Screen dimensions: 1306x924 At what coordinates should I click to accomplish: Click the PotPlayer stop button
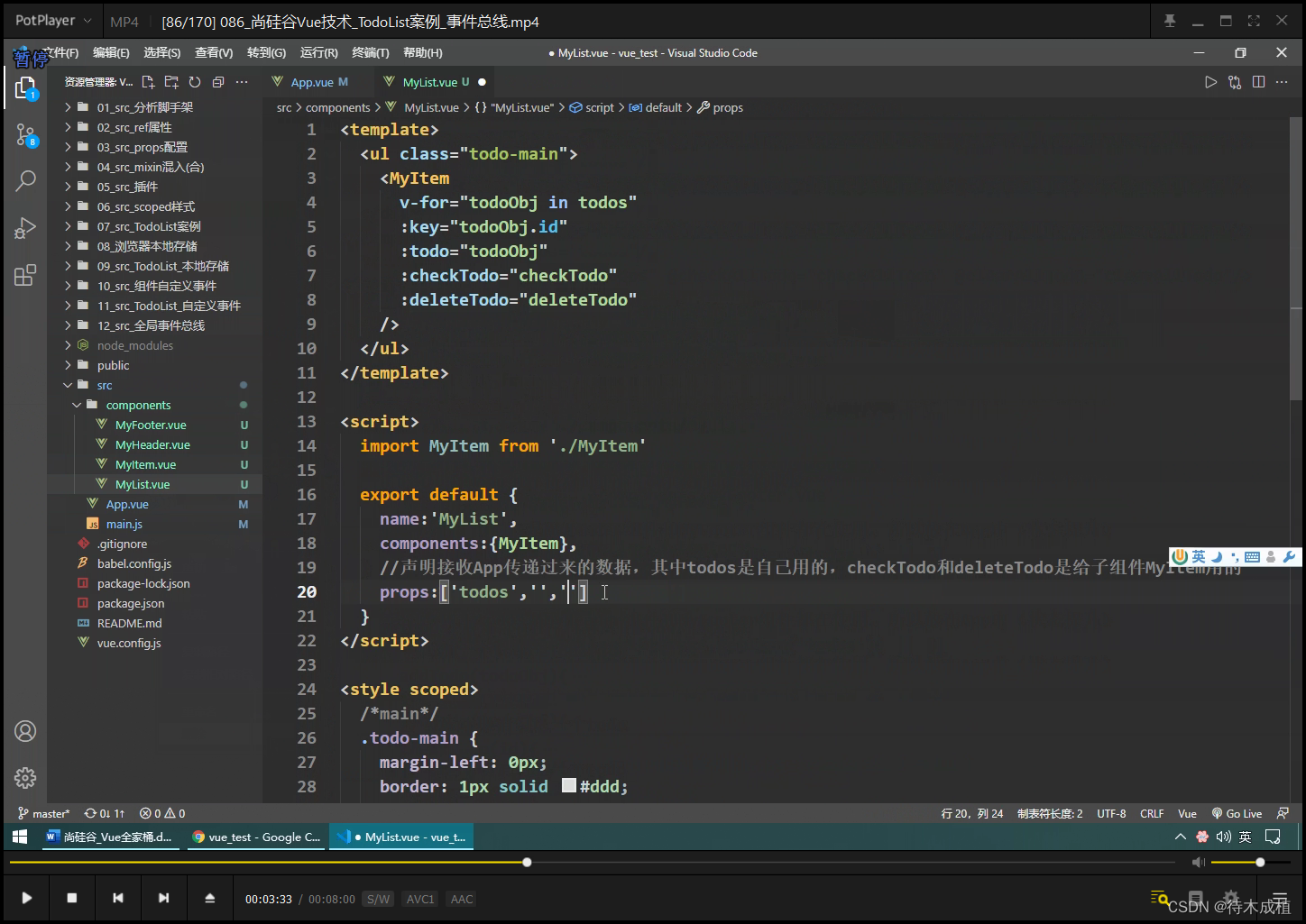pos(72,898)
